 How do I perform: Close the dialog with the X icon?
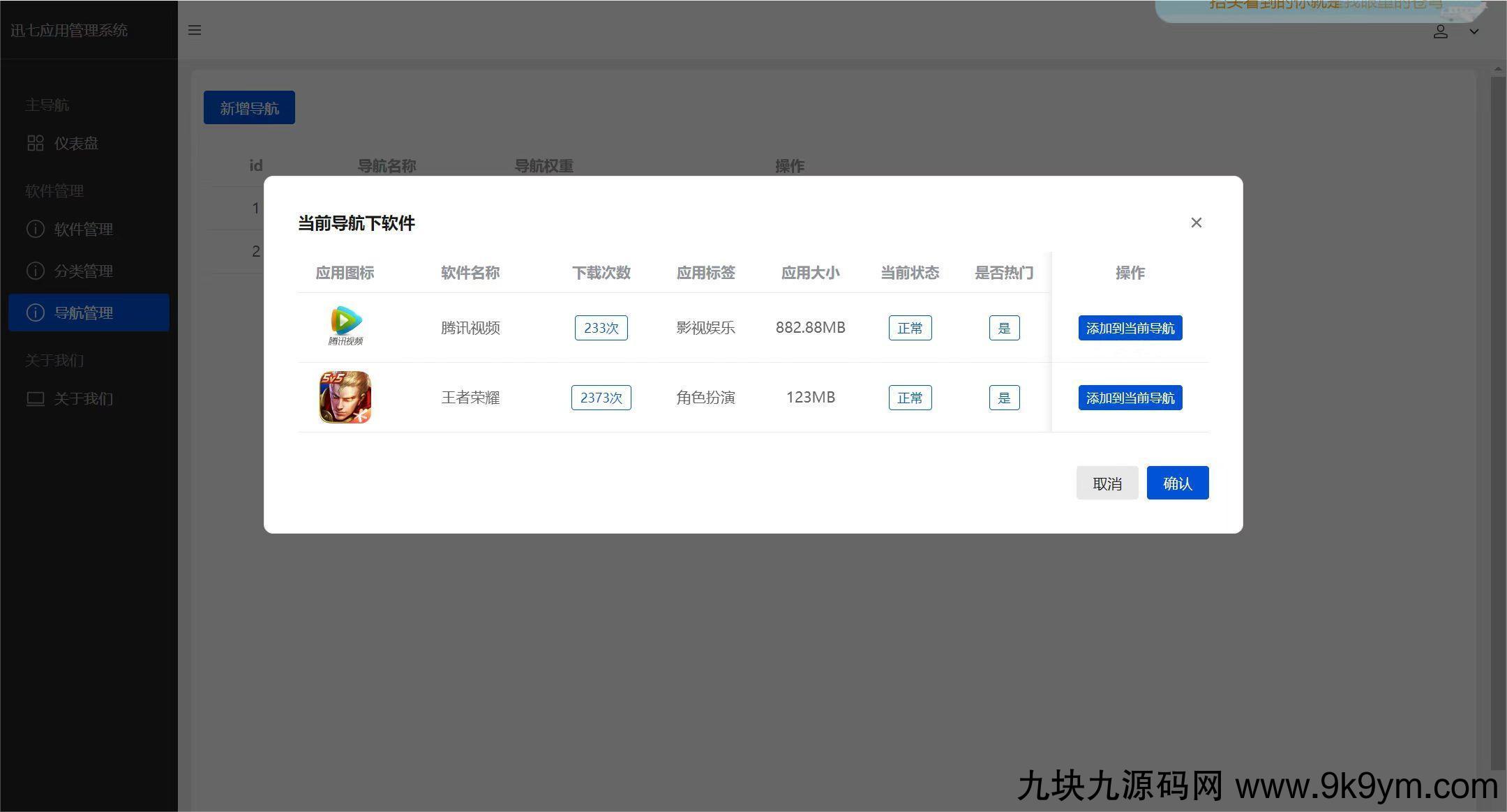point(1196,223)
